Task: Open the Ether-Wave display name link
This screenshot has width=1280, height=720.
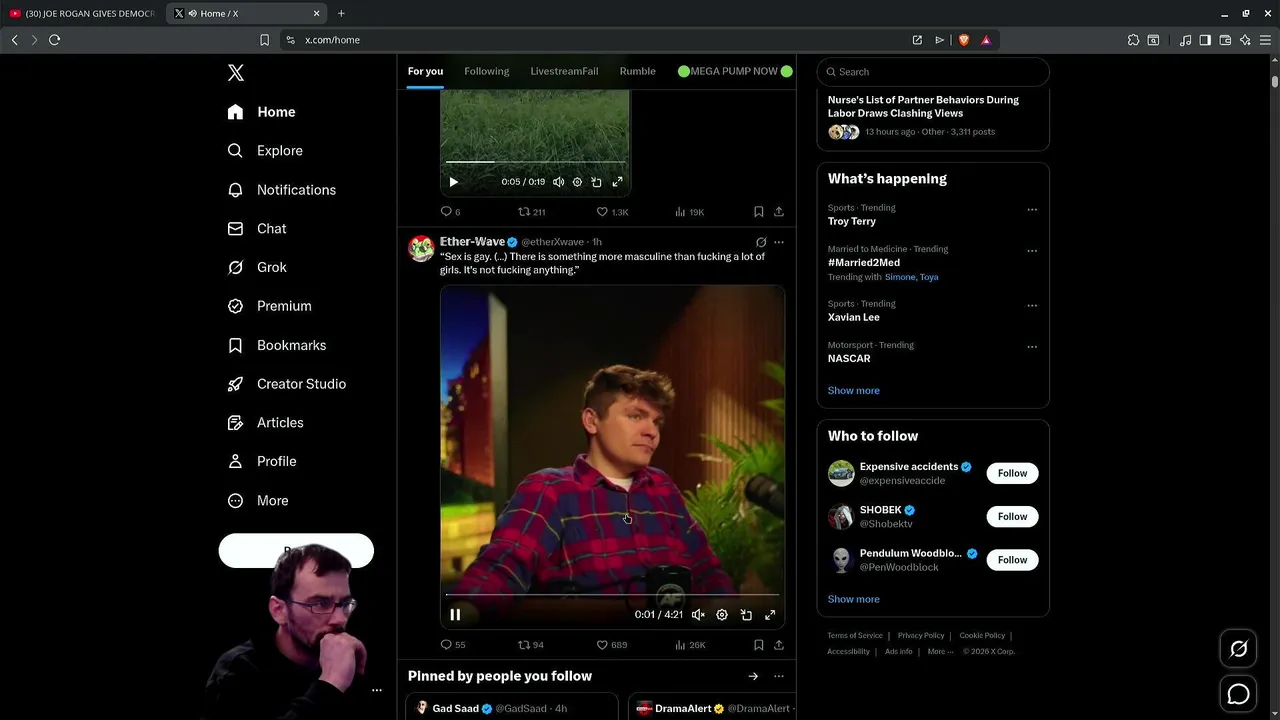Action: 472,242
